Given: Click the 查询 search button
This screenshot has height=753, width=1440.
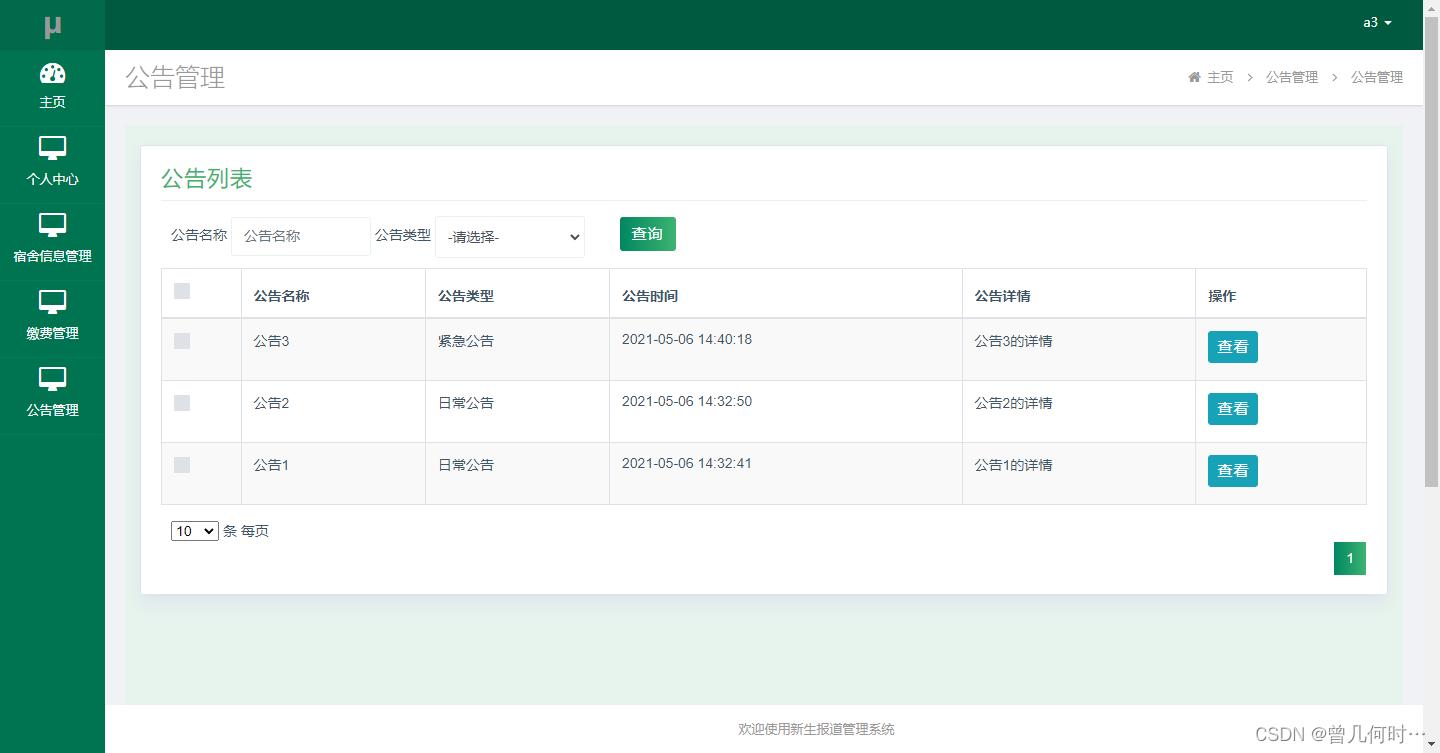Looking at the screenshot, I should pos(648,234).
